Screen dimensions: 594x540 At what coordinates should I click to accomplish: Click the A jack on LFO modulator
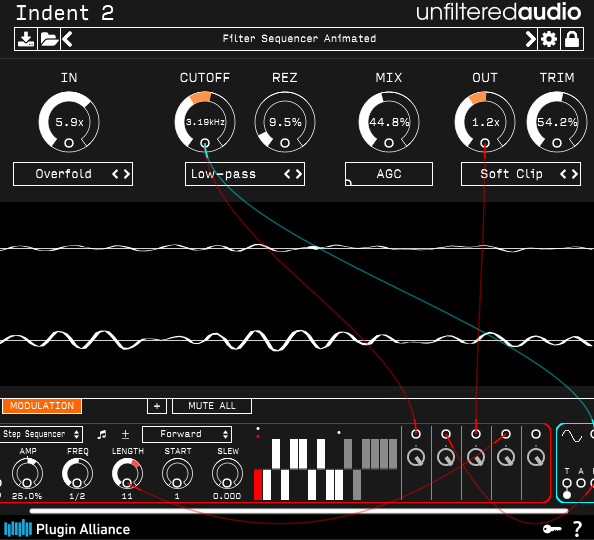[581, 483]
